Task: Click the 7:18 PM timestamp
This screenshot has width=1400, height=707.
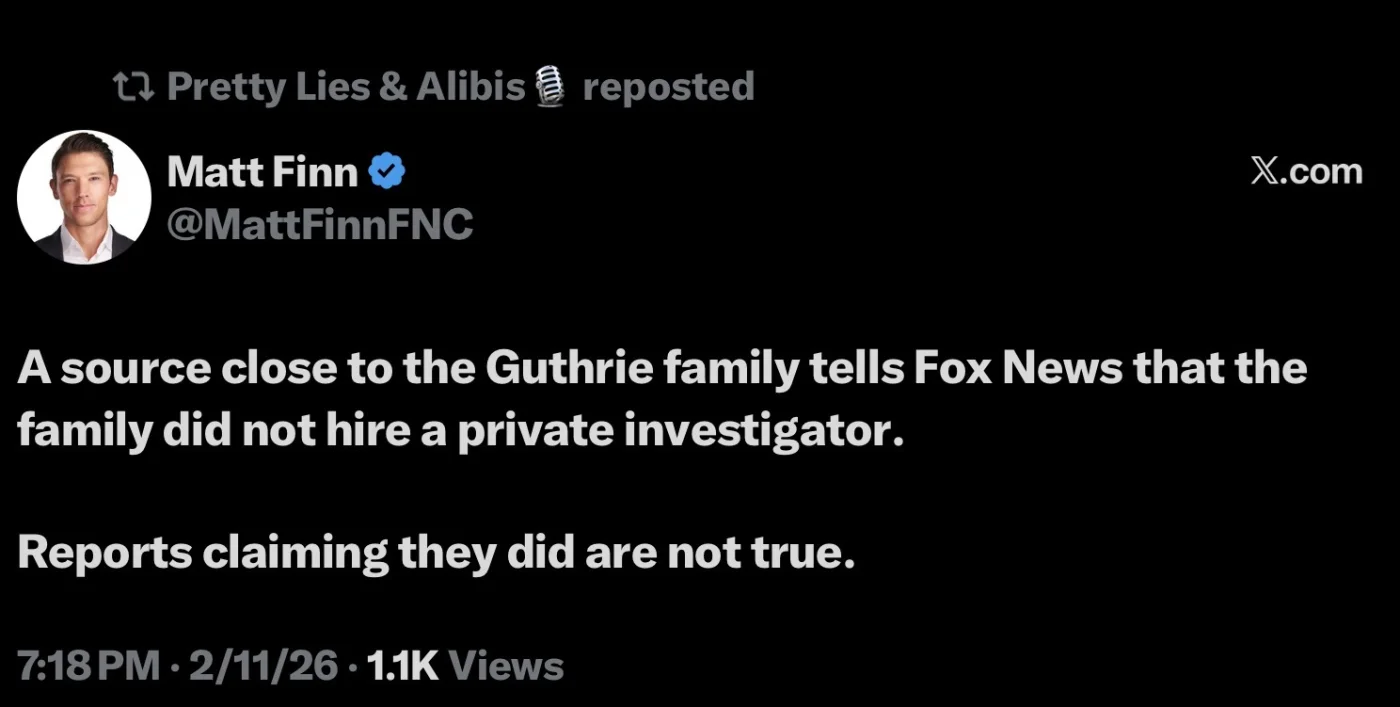Action: (88, 666)
